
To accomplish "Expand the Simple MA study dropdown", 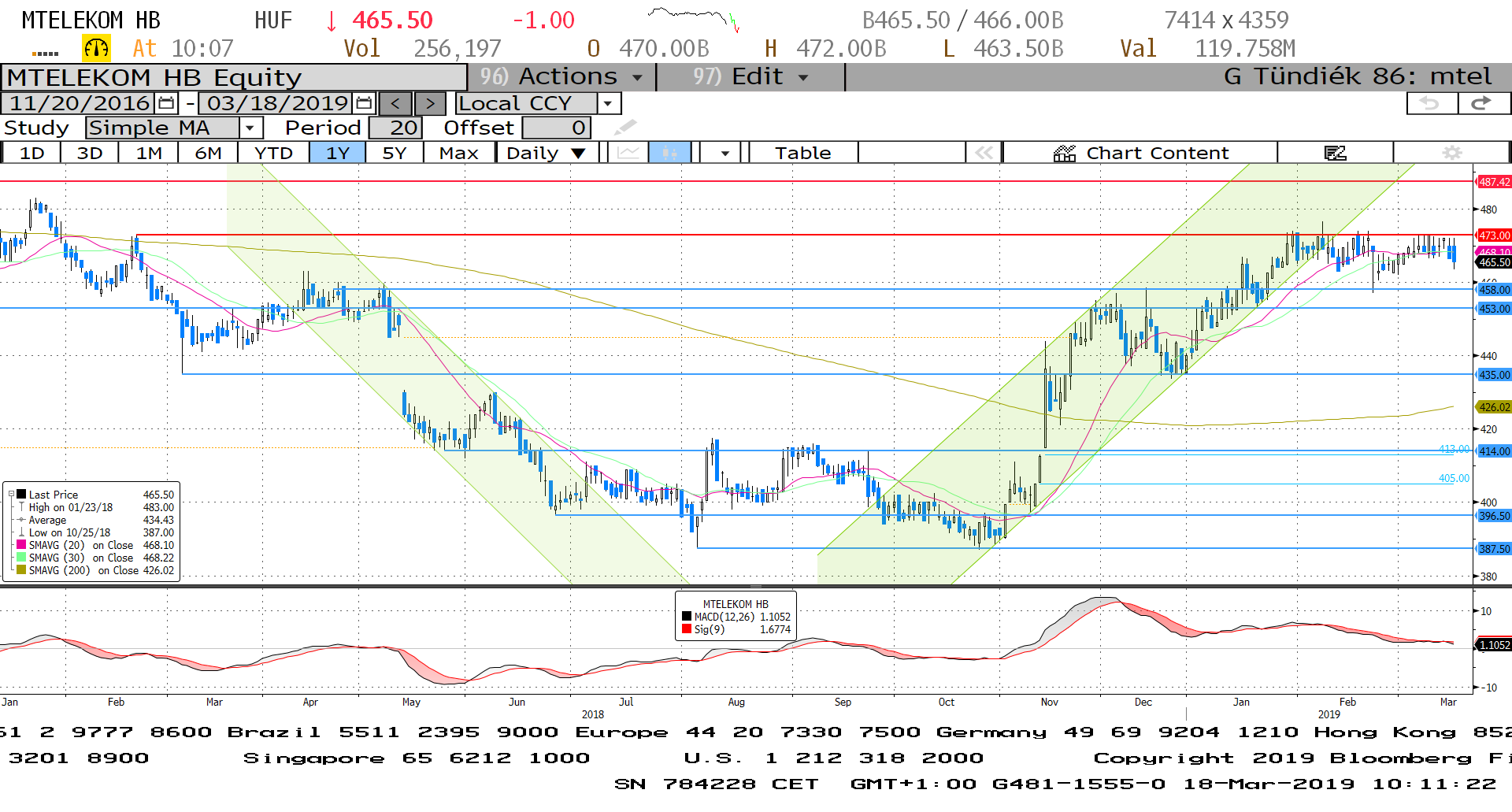I will [250, 128].
